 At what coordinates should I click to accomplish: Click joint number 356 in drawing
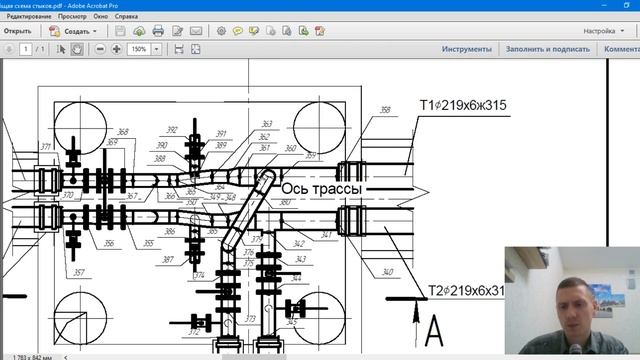[x=109, y=243]
